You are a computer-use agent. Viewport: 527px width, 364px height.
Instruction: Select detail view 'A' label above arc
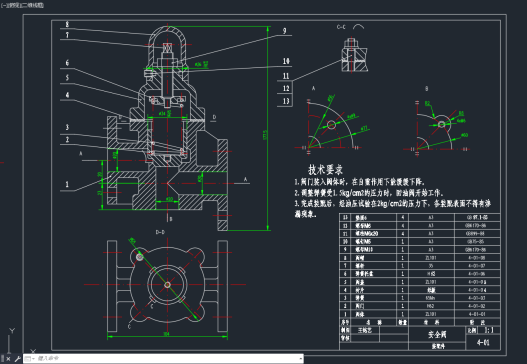pyautogui.click(x=313, y=88)
